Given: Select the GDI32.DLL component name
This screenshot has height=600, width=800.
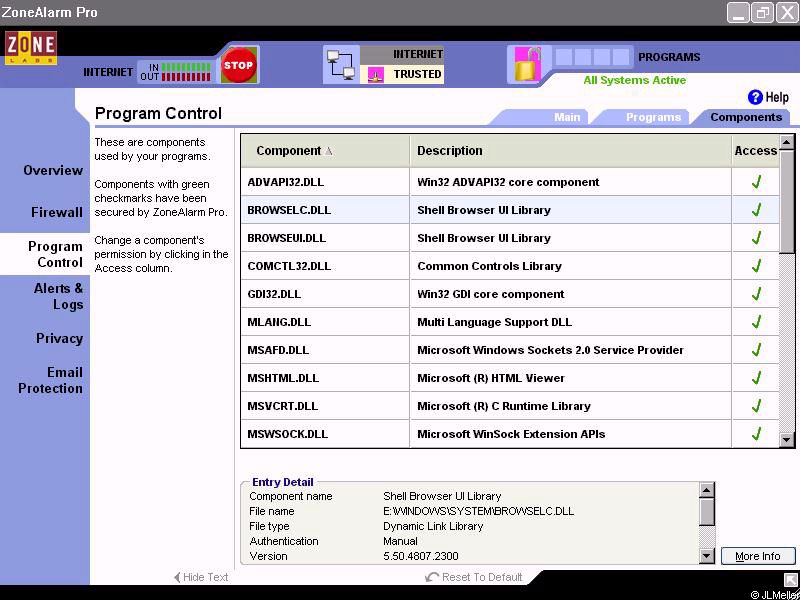Looking at the screenshot, I should click(274, 294).
